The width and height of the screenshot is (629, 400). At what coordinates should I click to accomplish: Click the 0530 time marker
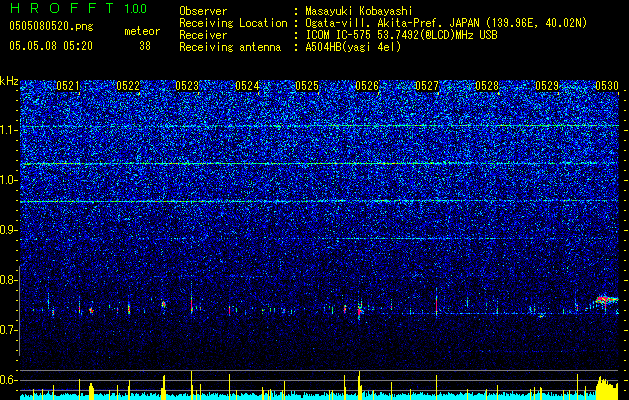coord(607,86)
